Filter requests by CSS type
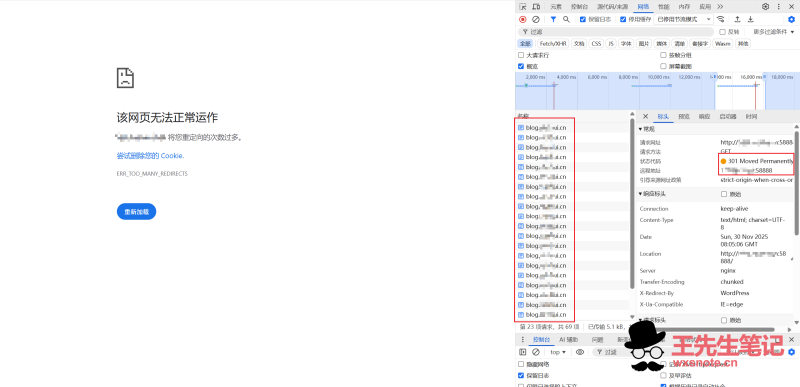Image resolution: width=800 pixels, height=387 pixels. [596, 44]
